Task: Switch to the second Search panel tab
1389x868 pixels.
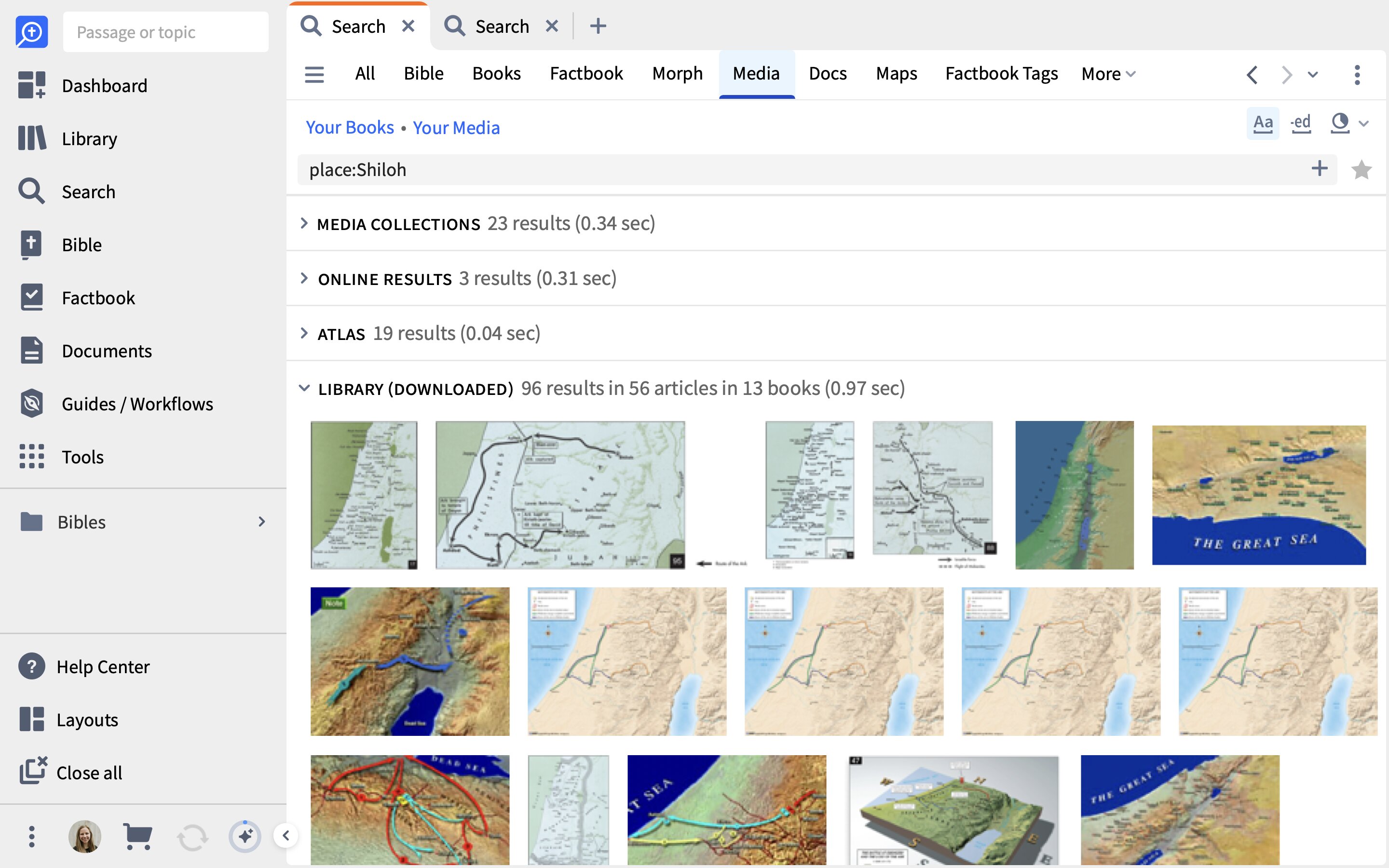Action: (487, 26)
